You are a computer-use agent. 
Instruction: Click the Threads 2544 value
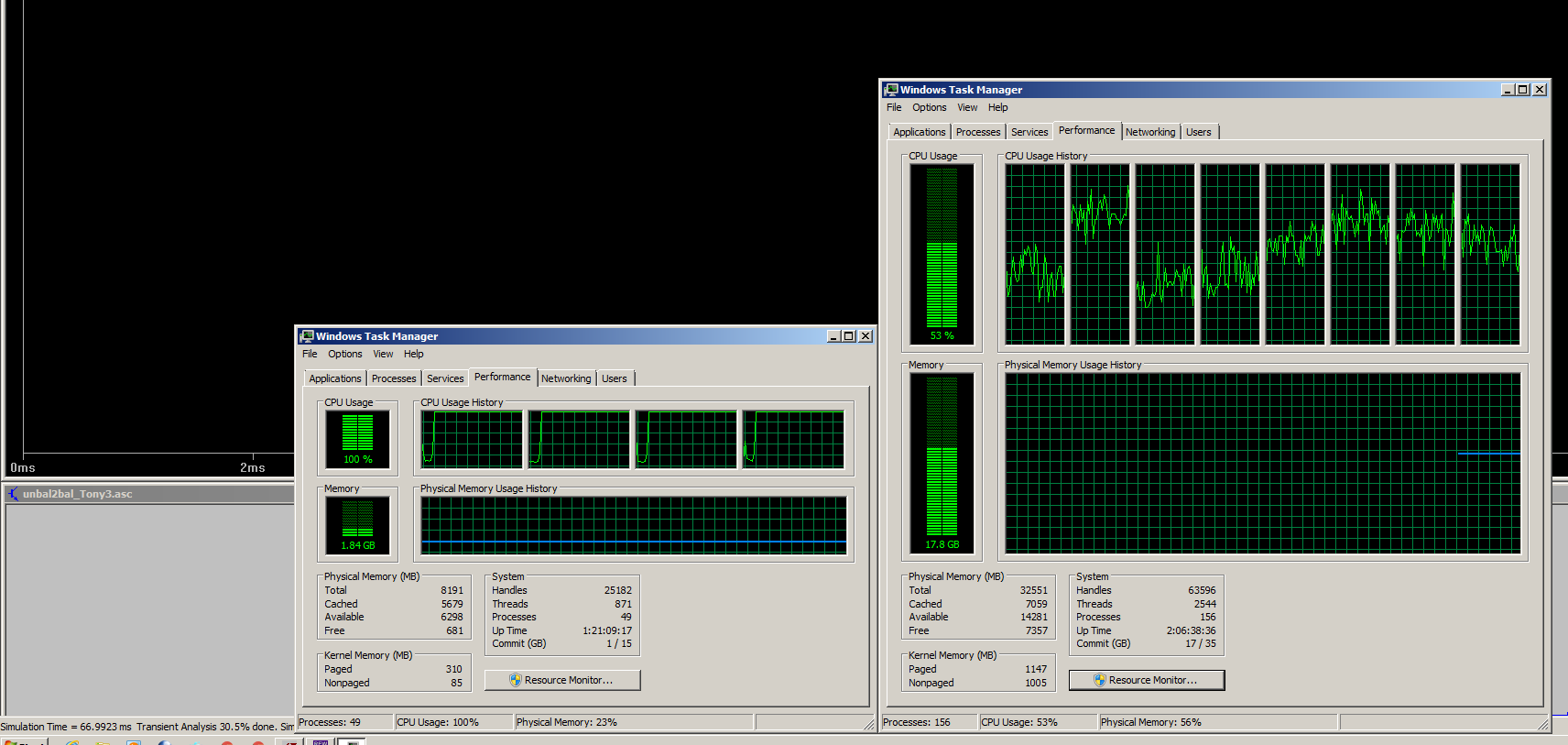pos(1205,604)
